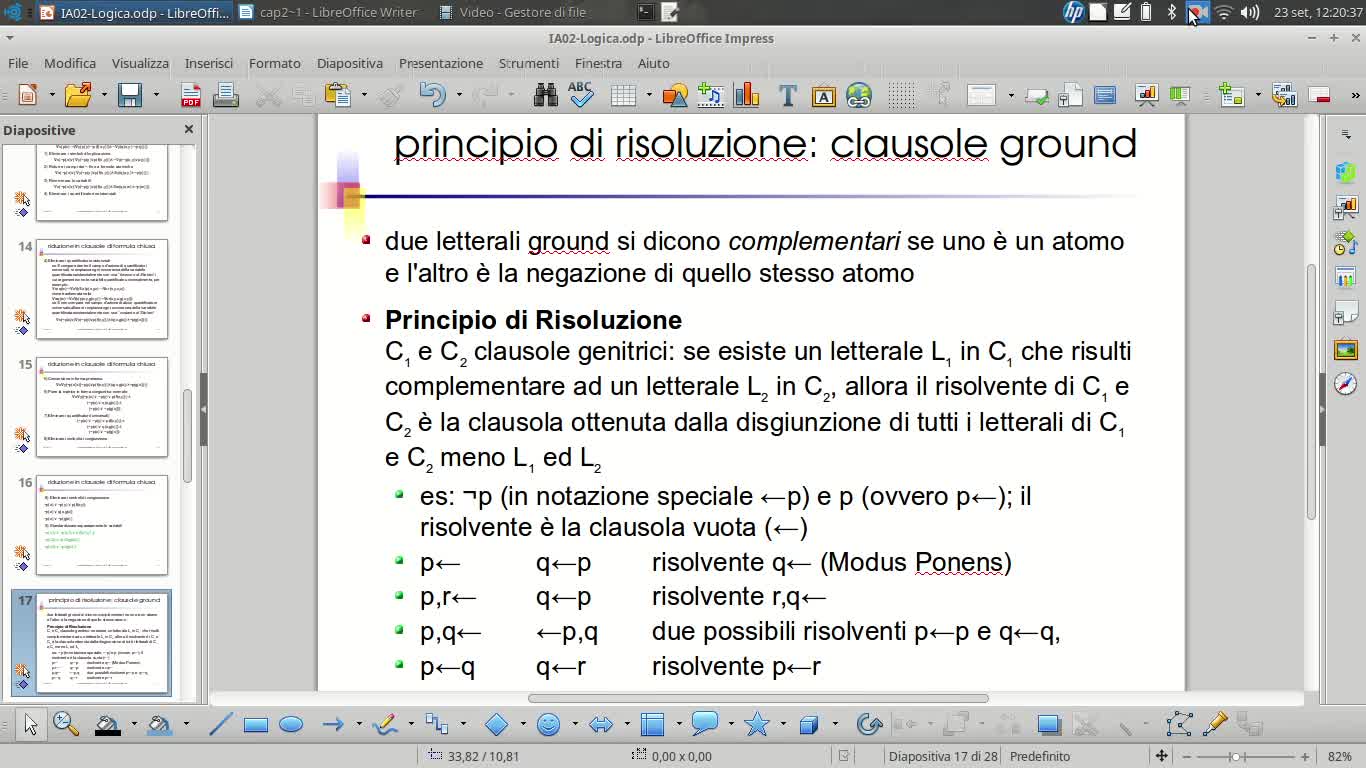1366x768 pixels.
Task: Switch to the Video Gestore di file window
Action: tap(512, 12)
